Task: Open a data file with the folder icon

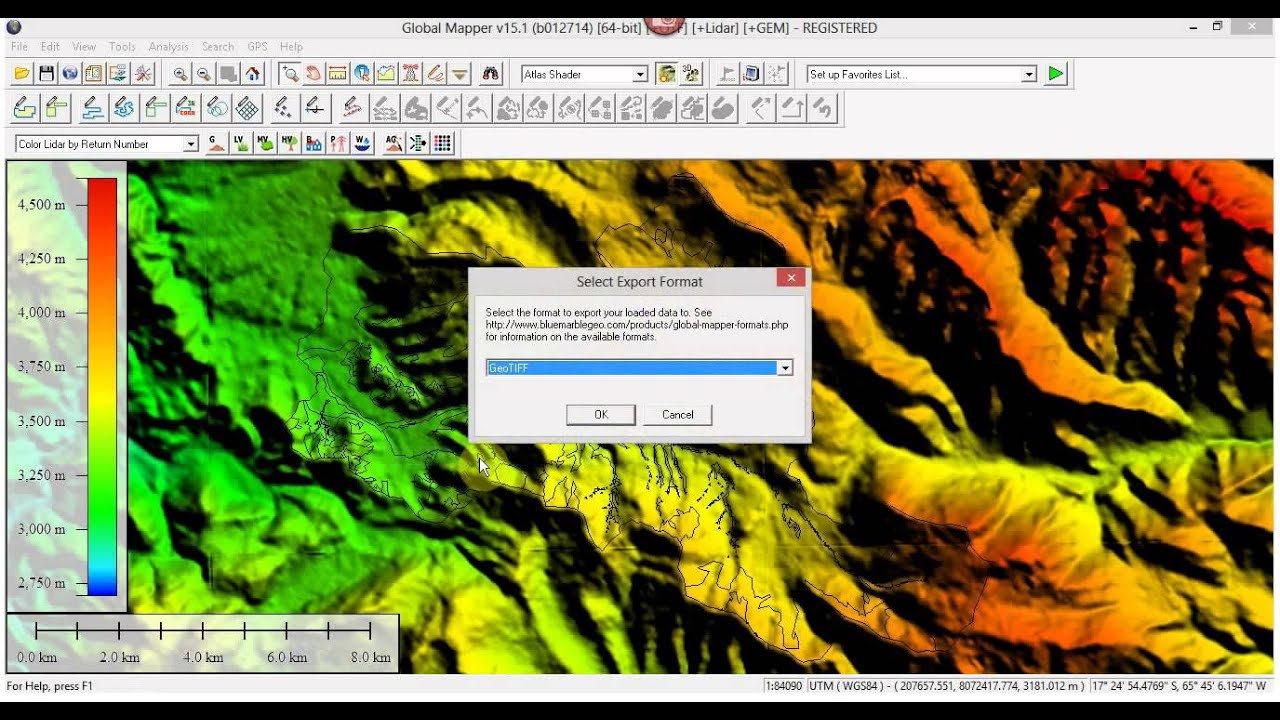Action: click(x=21, y=73)
